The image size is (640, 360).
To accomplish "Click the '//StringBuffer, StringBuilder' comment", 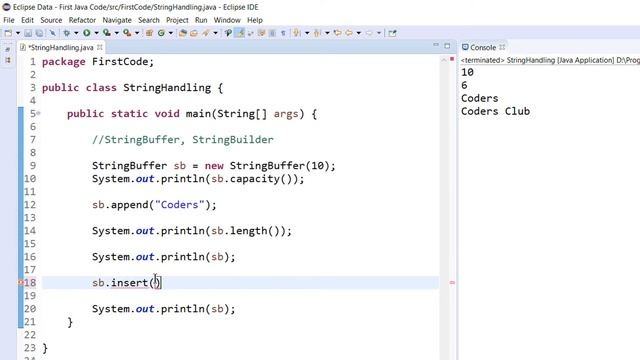I will pos(183,140).
